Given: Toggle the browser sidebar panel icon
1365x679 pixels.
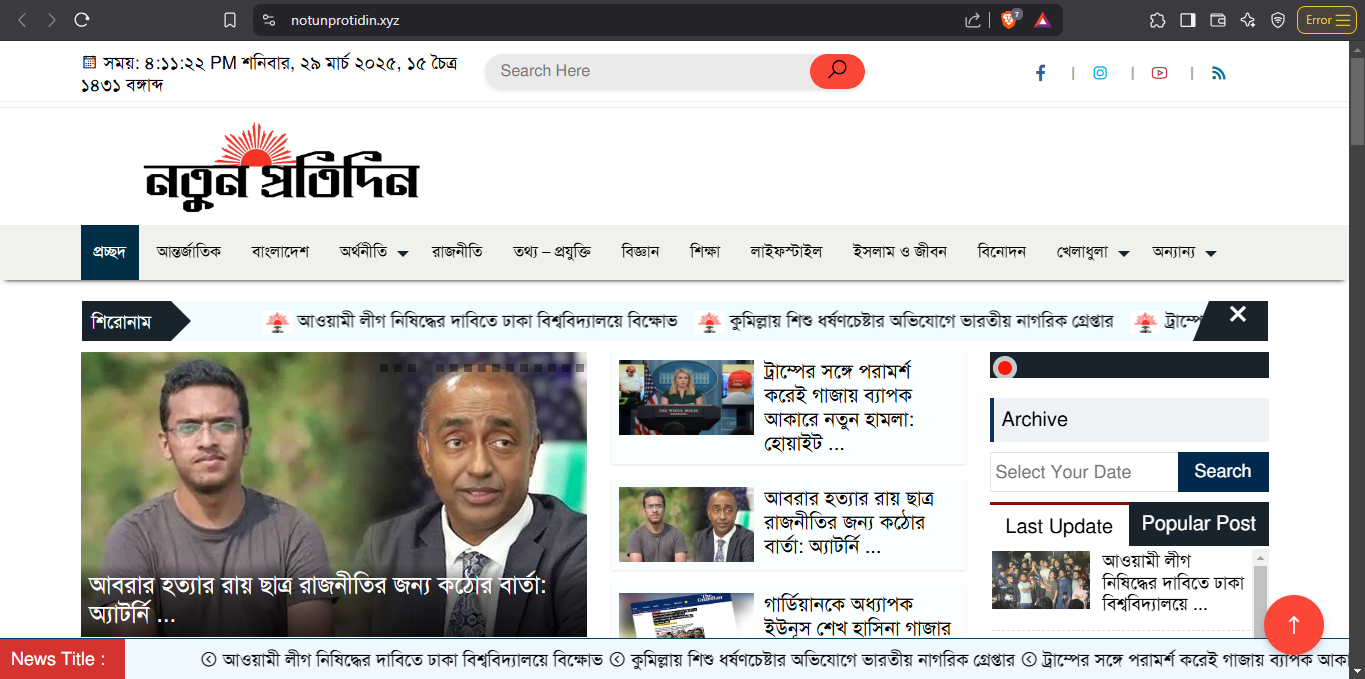Looking at the screenshot, I should (1188, 20).
